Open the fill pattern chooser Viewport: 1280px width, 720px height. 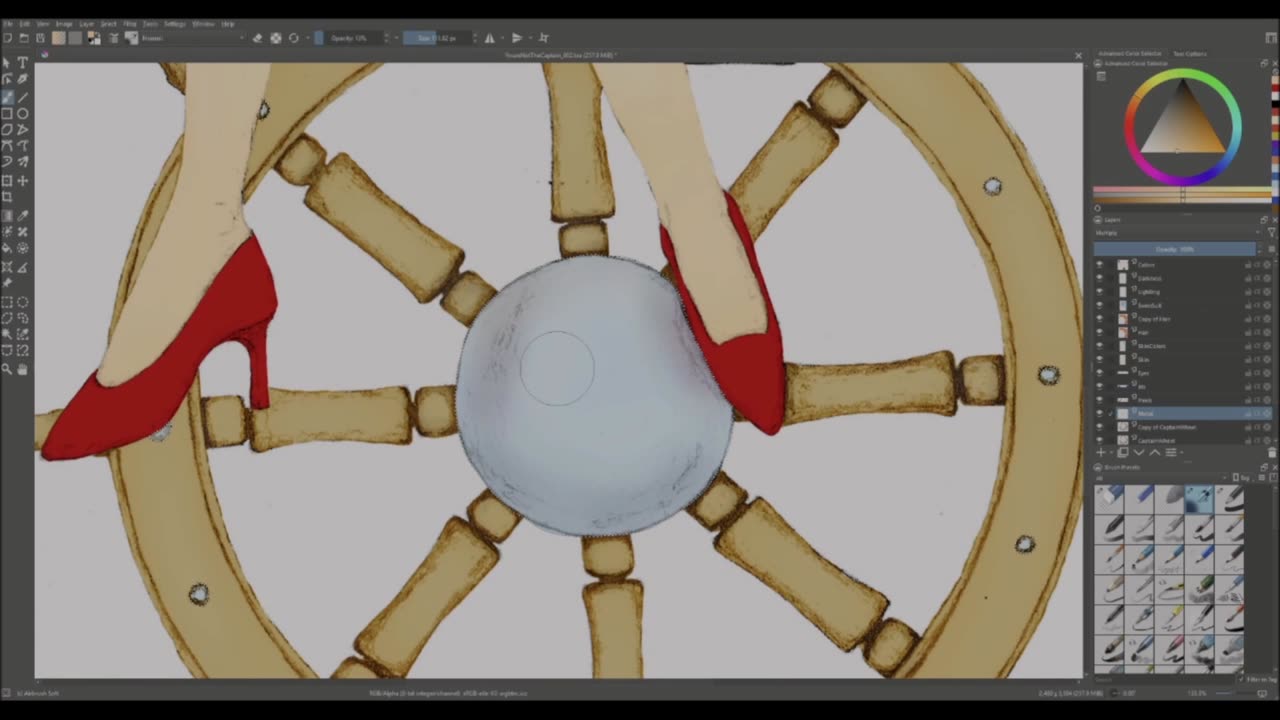75,38
